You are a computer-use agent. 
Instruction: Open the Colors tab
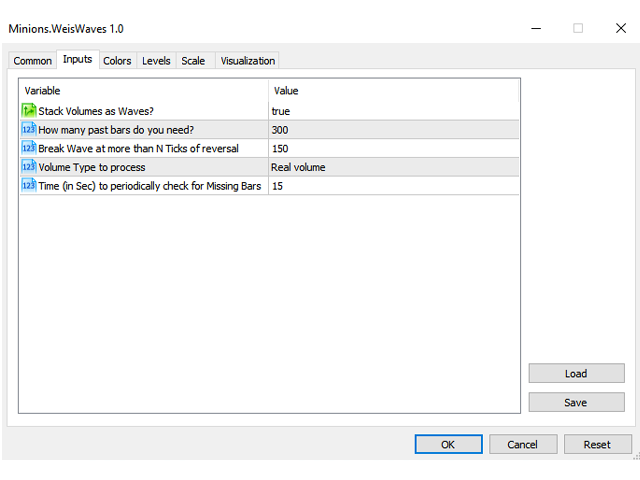(x=117, y=61)
